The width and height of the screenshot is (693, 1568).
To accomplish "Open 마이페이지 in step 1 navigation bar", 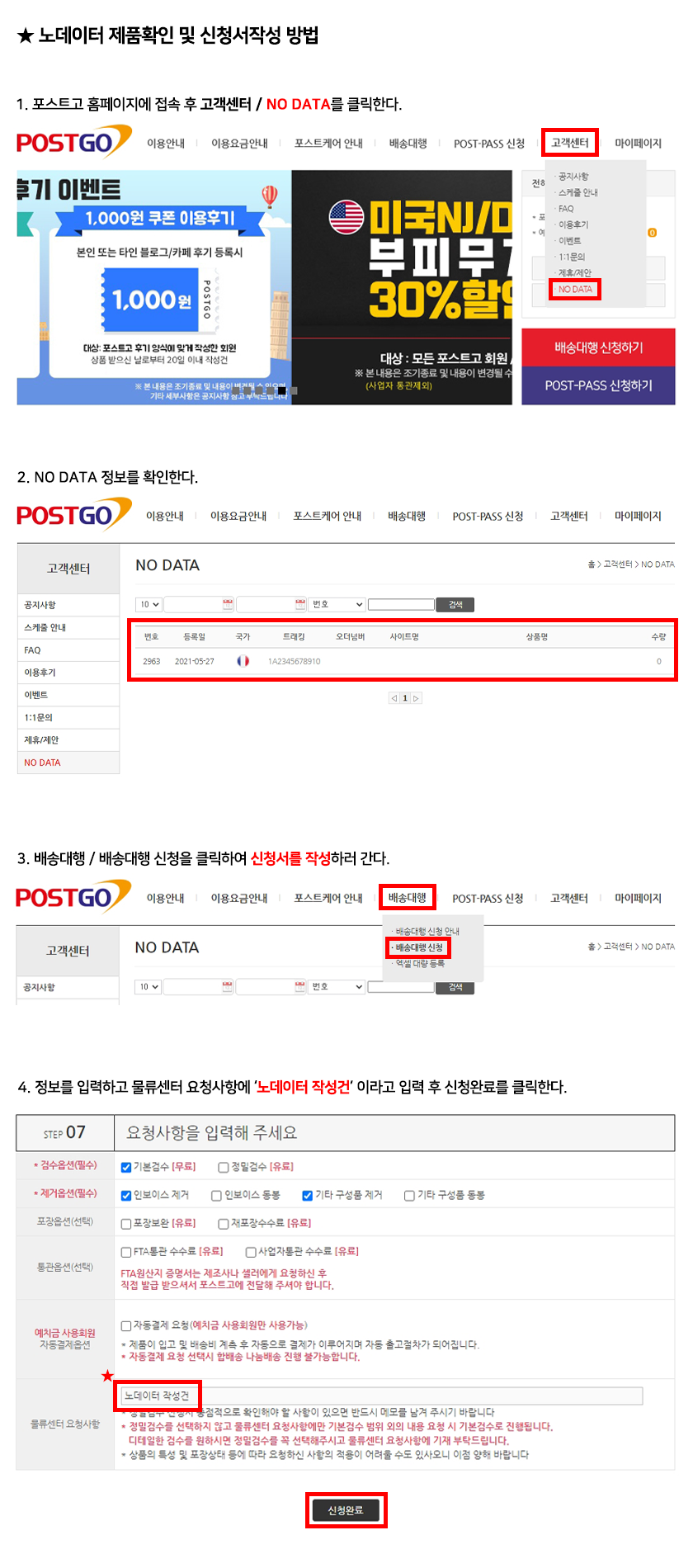I will [639, 144].
